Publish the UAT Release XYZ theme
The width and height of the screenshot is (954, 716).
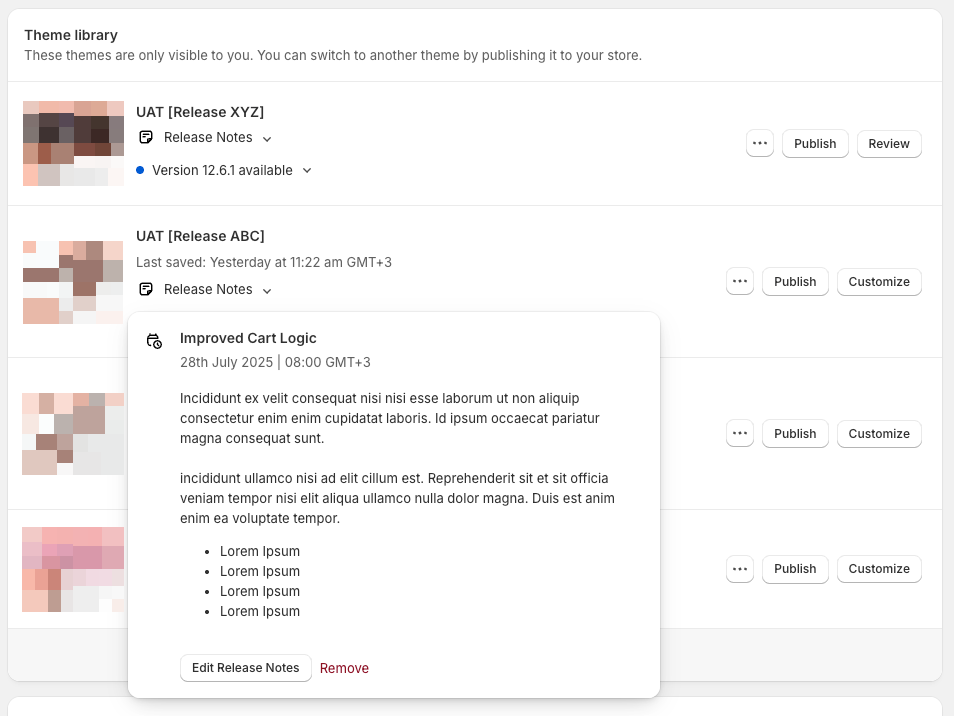815,144
